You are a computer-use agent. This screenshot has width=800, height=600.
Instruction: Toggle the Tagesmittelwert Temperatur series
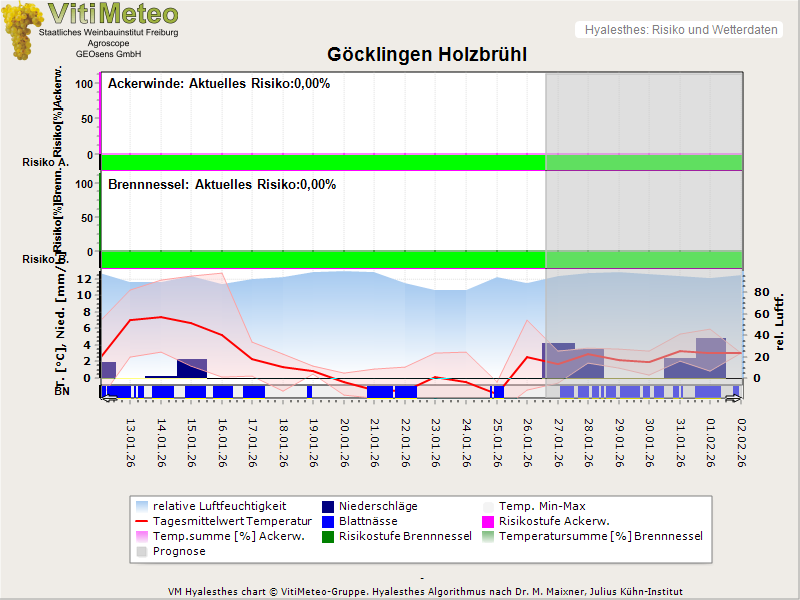pyautogui.click(x=140, y=521)
